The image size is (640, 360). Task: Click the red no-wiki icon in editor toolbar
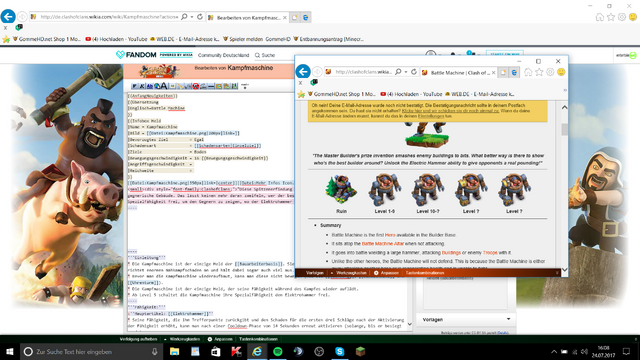click(x=196, y=86)
